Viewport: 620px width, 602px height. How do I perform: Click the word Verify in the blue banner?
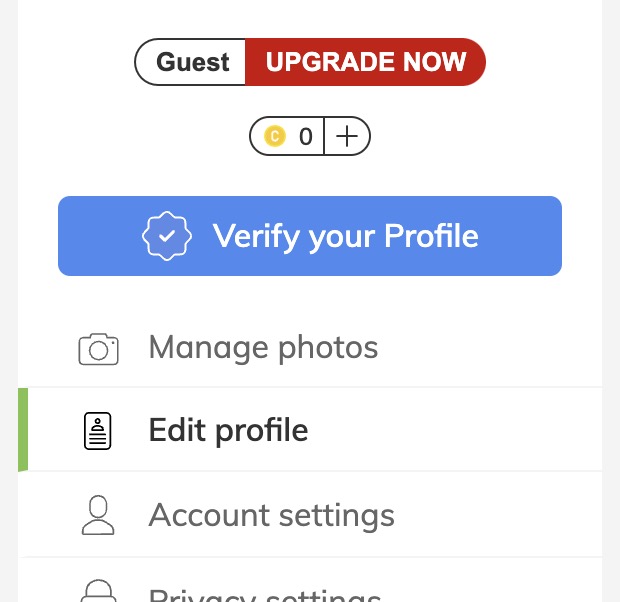[x=256, y=236]
